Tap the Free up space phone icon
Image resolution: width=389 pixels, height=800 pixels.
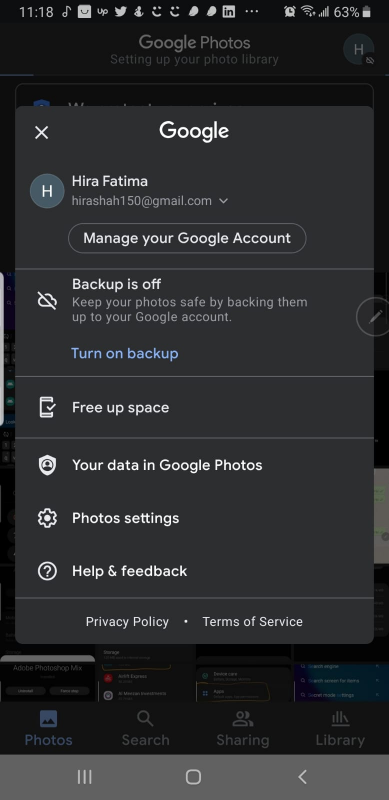[x=47, y=407]
